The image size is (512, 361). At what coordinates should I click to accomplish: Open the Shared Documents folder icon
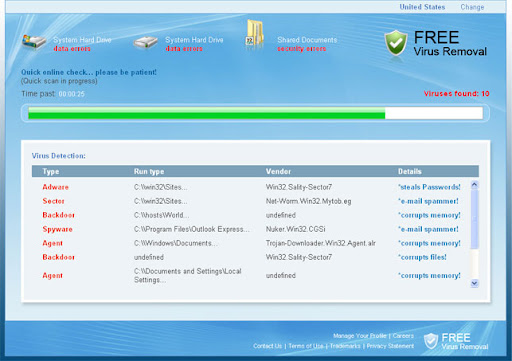(254, 35)
